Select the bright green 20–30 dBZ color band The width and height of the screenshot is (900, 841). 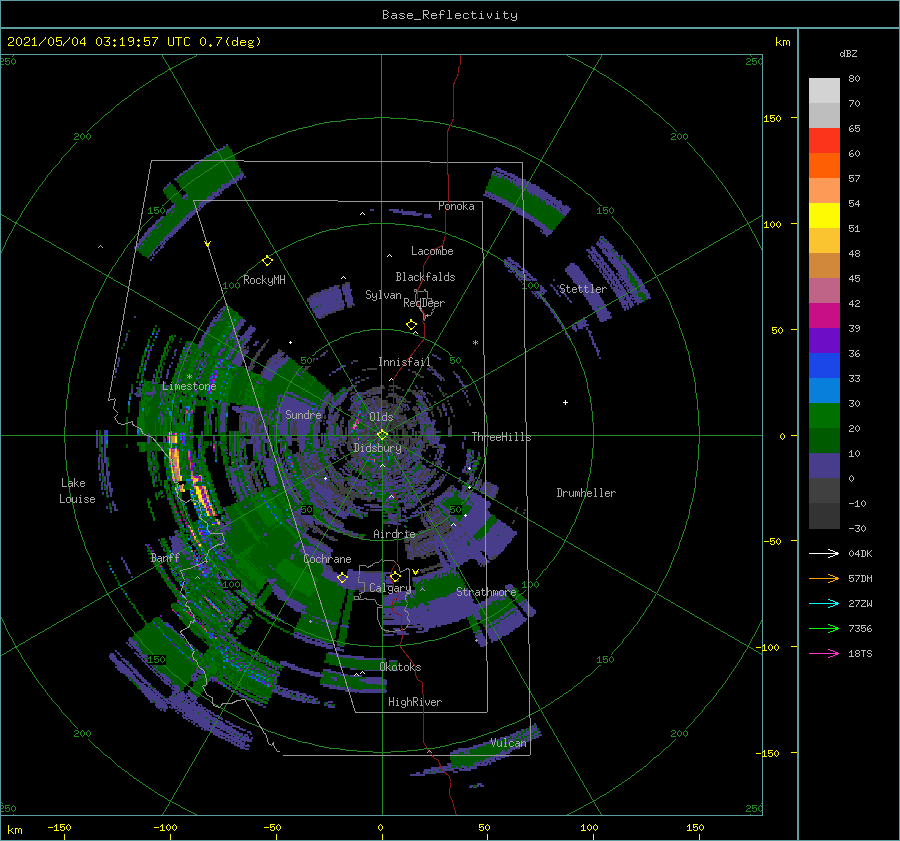[824, 416]
